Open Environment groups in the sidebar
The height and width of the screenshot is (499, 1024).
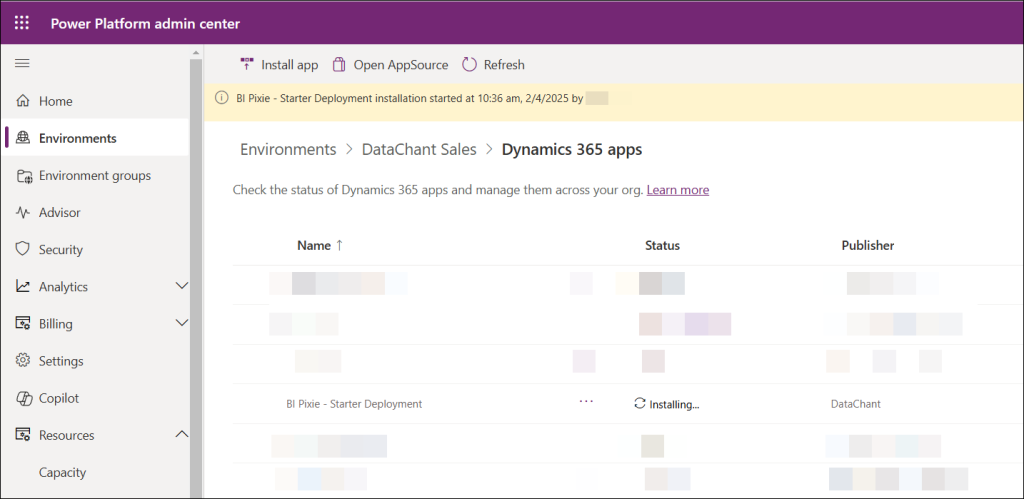(x=94, y=175)
